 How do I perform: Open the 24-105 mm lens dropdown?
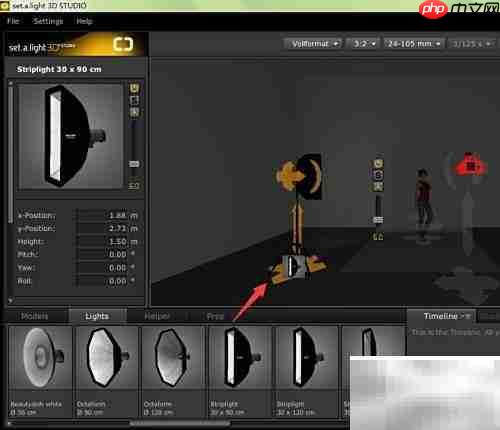414,44
